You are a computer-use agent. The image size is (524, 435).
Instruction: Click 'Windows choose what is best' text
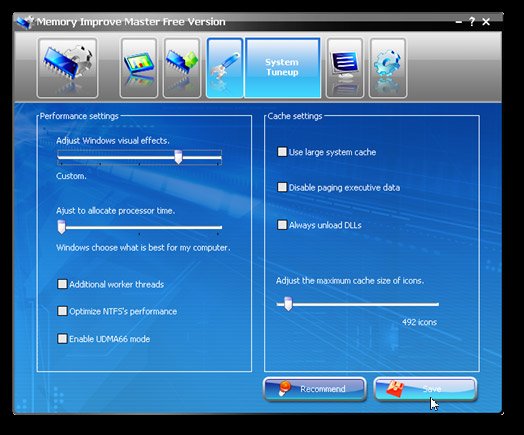143,248
